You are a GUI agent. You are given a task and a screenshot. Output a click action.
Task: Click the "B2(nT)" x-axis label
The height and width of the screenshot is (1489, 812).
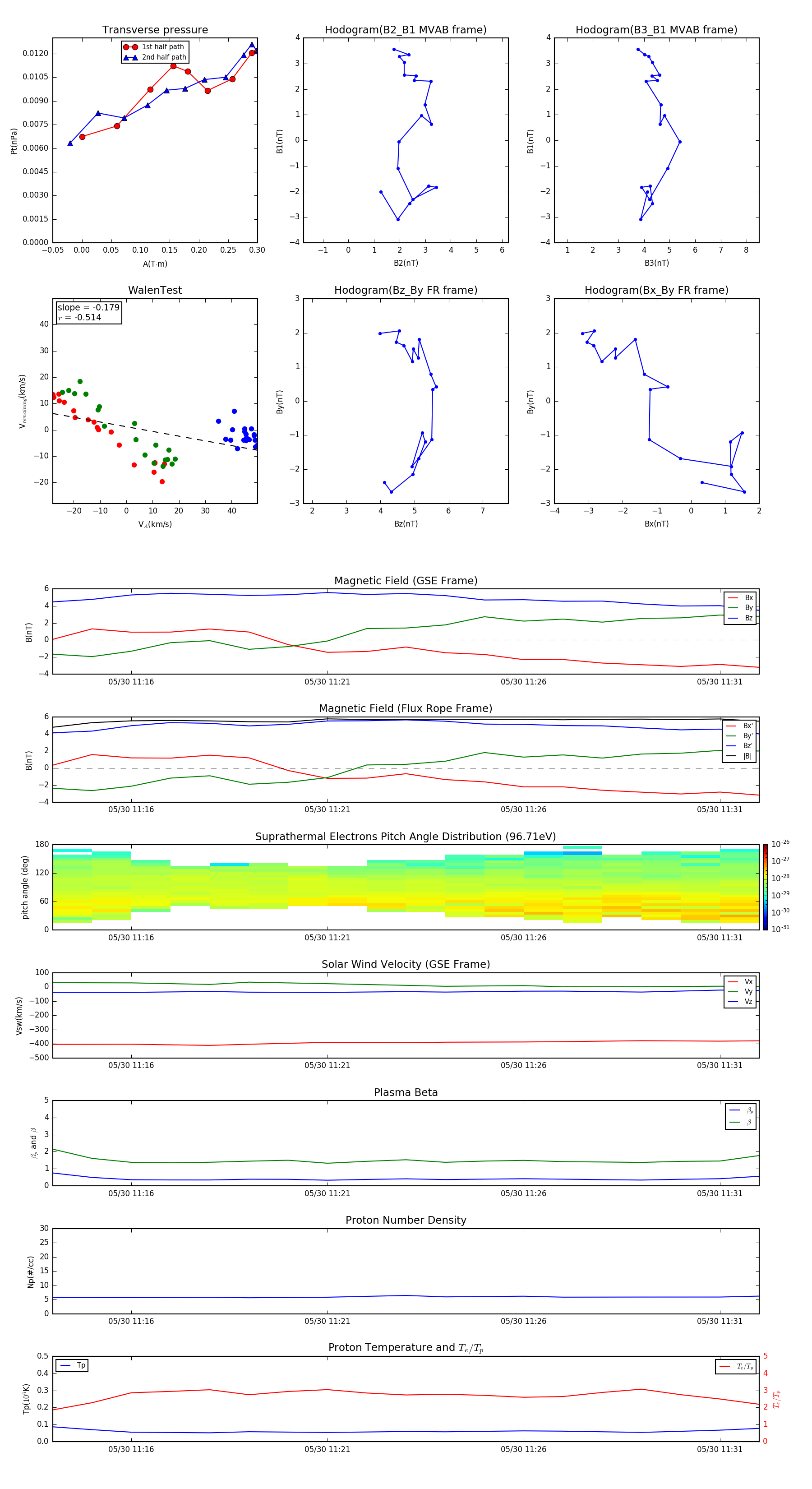pyautogui.click(x=406, y=264)
